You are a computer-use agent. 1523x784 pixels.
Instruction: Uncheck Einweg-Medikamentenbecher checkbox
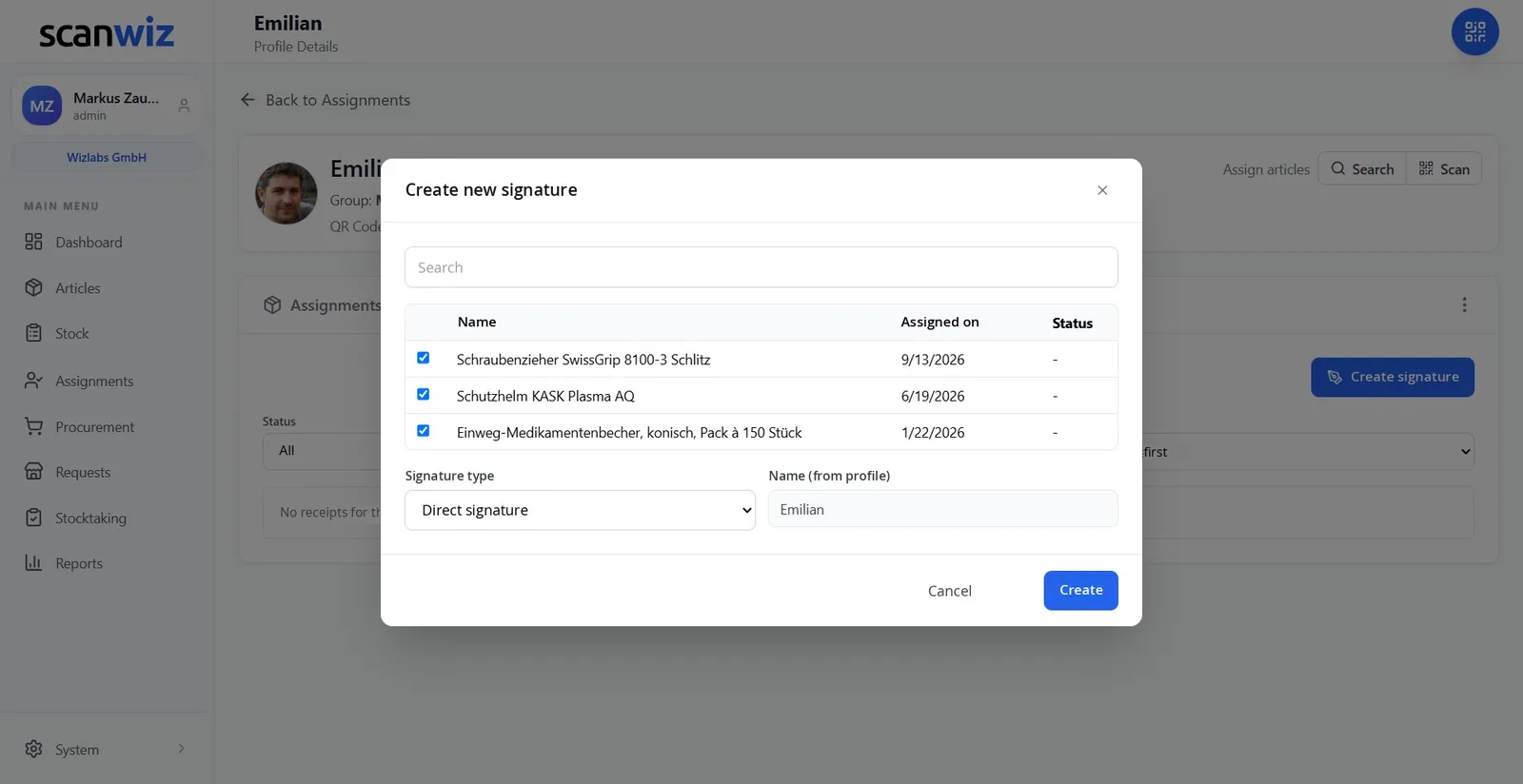(x=424, y=431)
